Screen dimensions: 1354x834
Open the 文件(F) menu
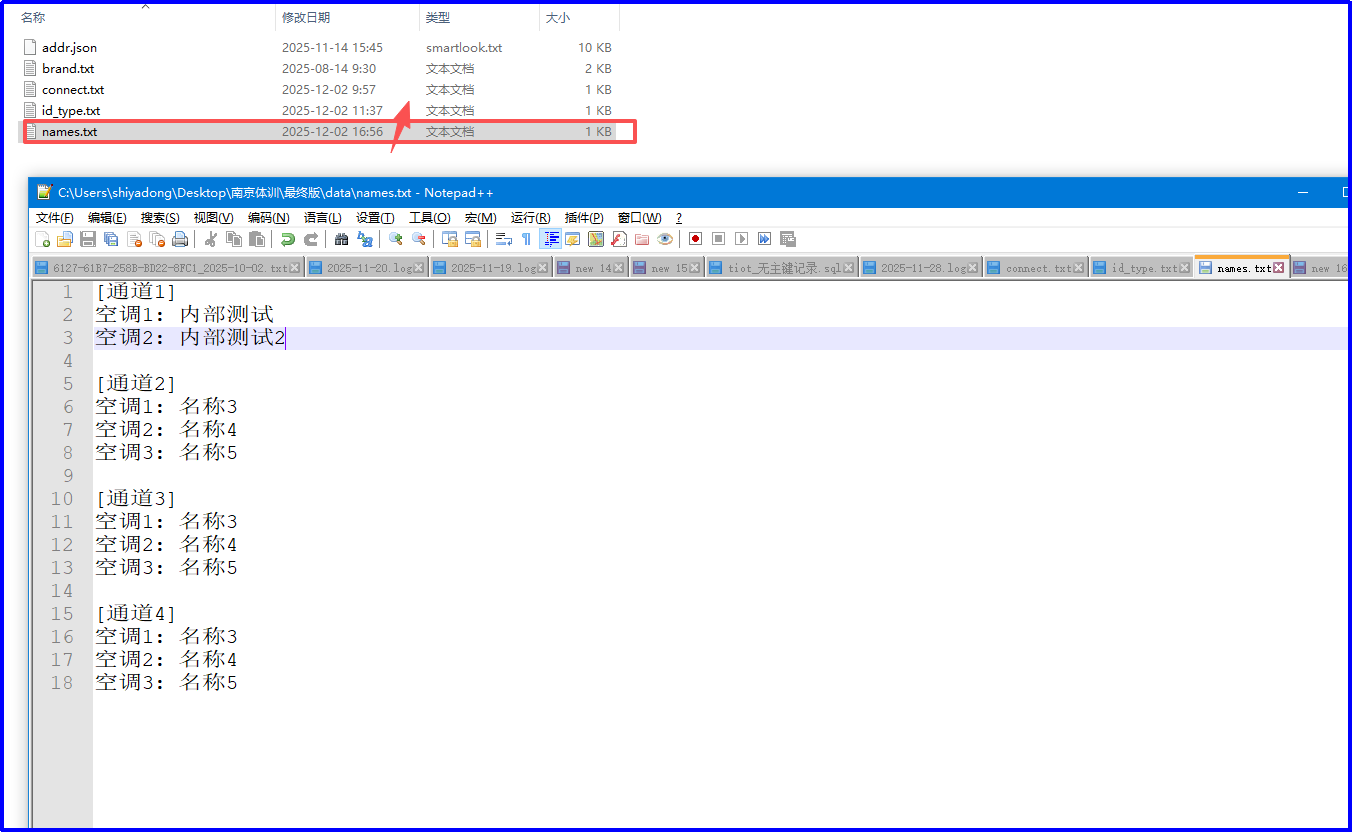click(54, 218)
